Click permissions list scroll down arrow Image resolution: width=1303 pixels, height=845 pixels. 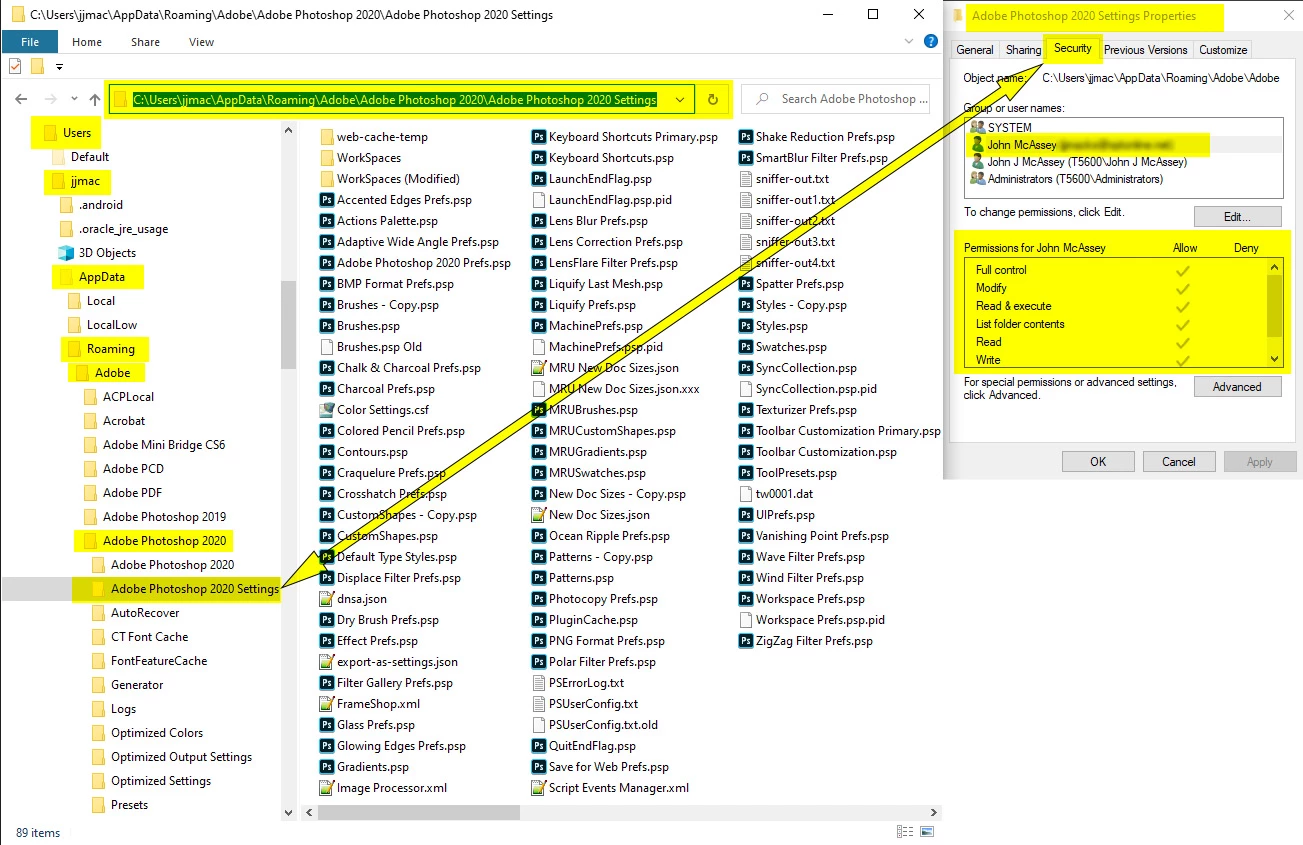1275,358
